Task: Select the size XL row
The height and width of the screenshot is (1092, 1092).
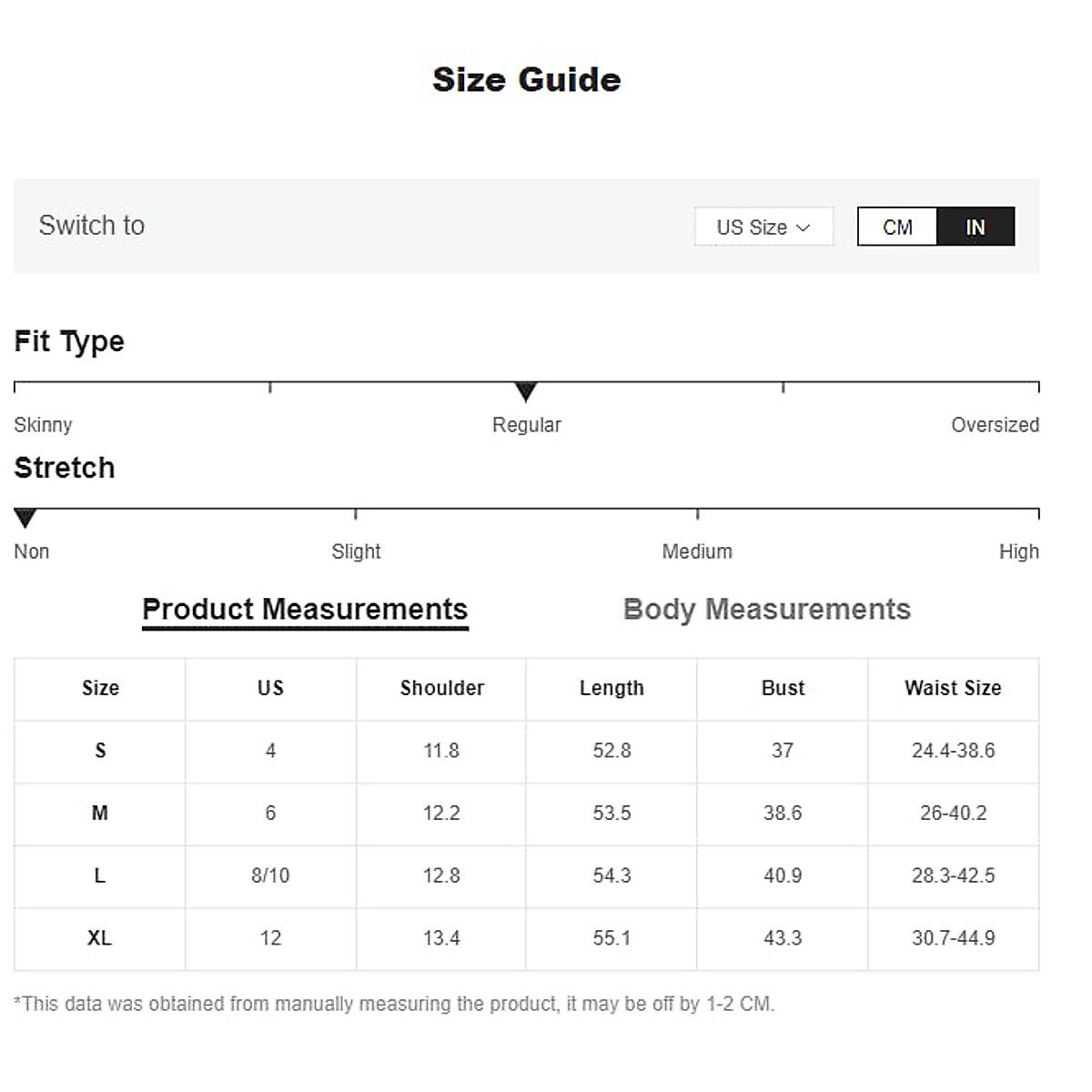Action: (x=100, y=938)
